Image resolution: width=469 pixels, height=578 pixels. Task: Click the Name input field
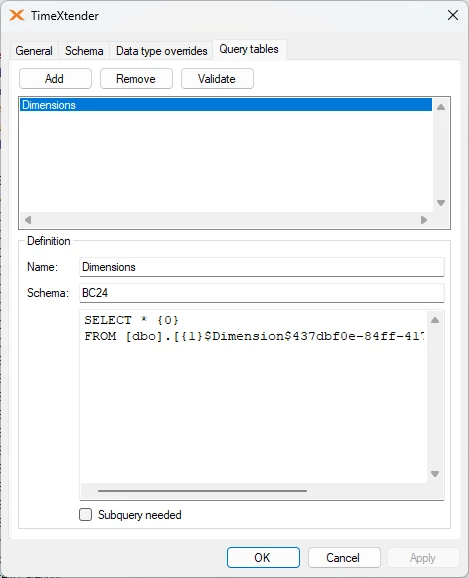tap(262, 267)
